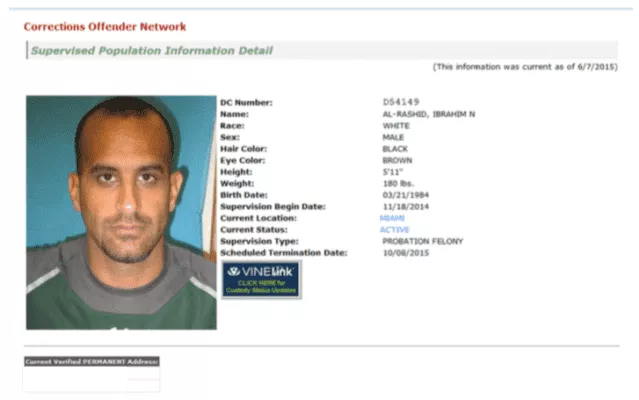Open the ACTIVE current status link
Viewport: 639px width, 400px height.
click(394, 230)
